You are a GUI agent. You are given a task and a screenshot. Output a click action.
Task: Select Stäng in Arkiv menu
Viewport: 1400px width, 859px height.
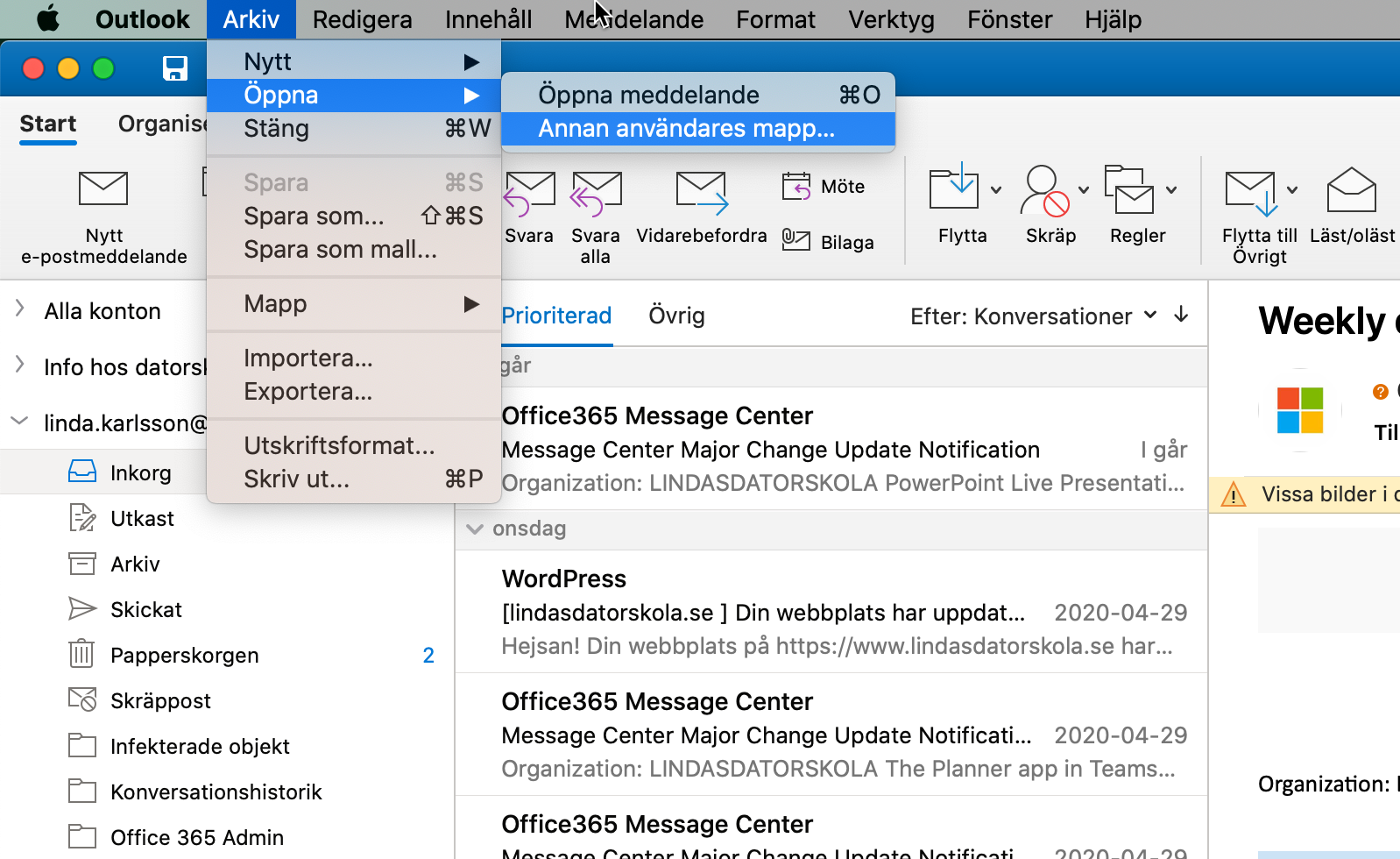coord(354,129)
